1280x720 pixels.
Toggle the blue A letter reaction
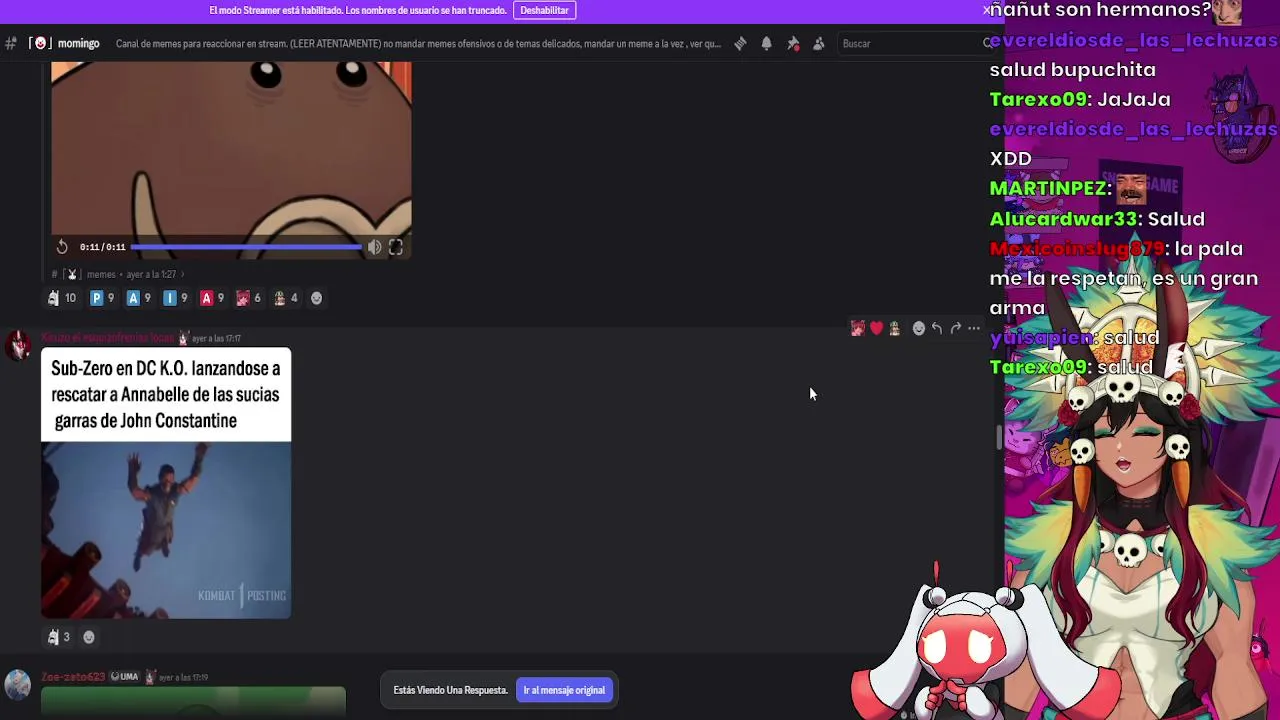(x=139, y=298)
